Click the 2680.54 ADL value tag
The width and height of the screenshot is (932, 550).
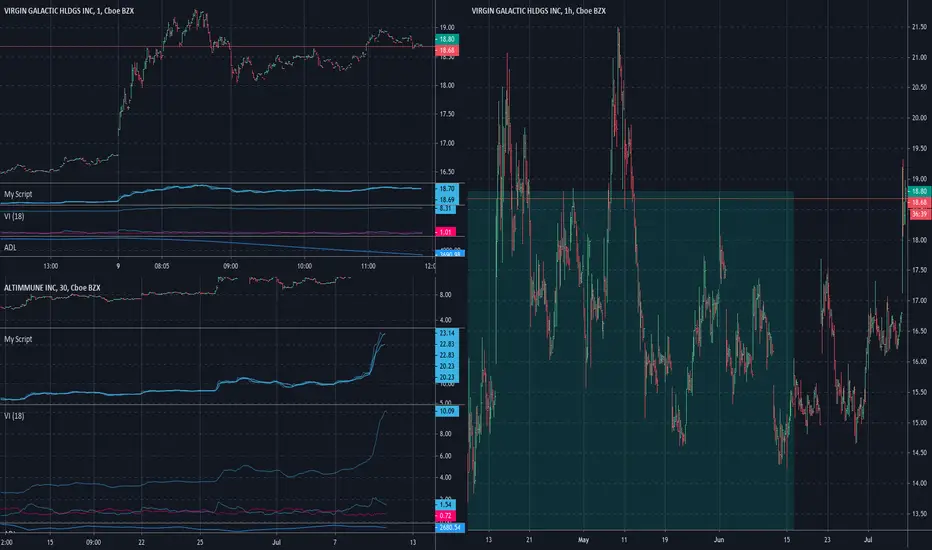click(450, 527)
